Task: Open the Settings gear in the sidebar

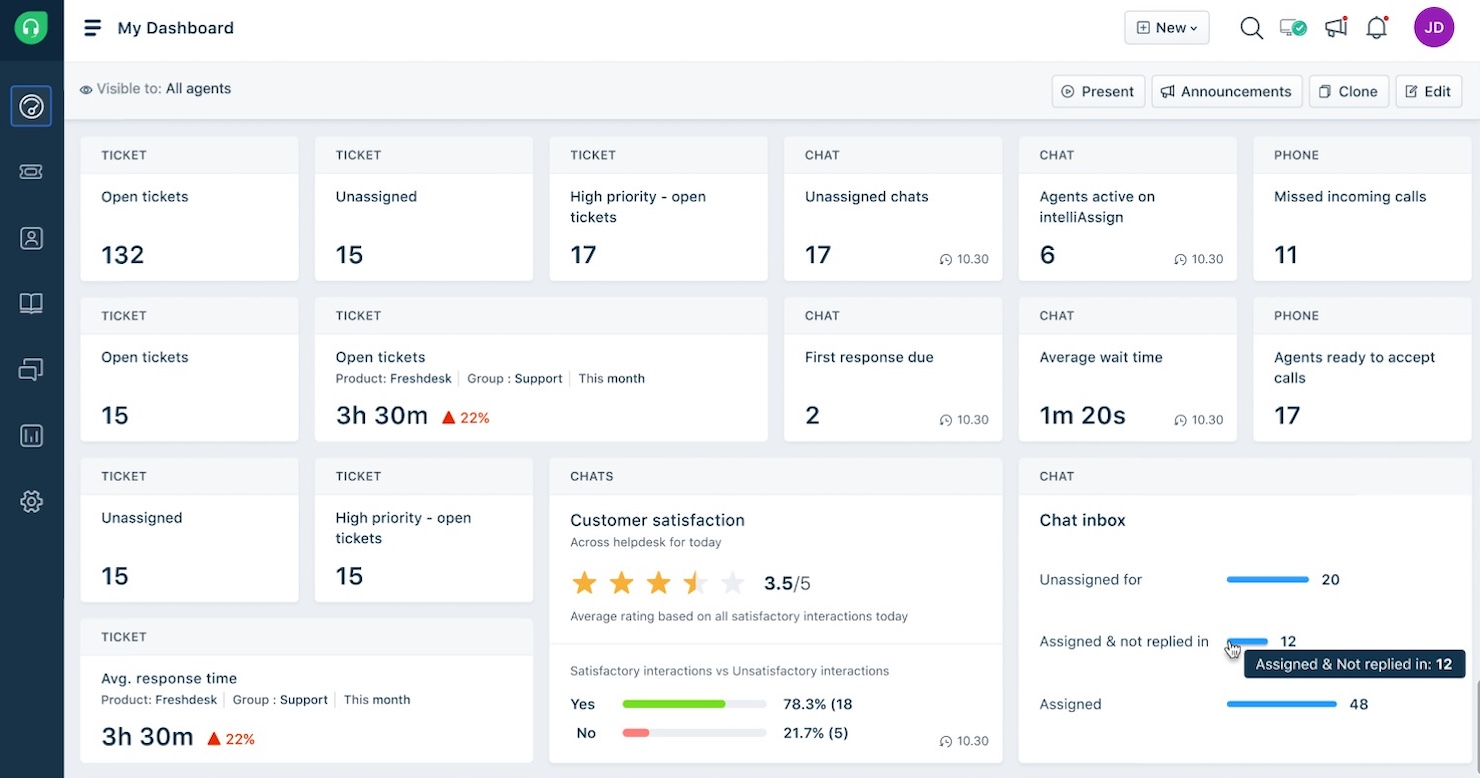Action: click(x=31, y=501)
